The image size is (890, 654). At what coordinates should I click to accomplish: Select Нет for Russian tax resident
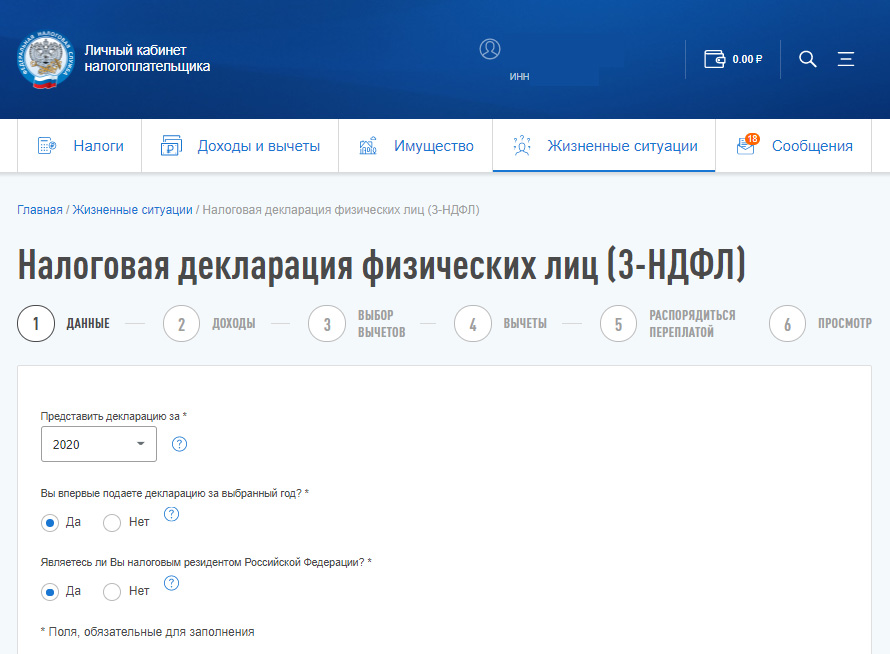click(112, 592)
